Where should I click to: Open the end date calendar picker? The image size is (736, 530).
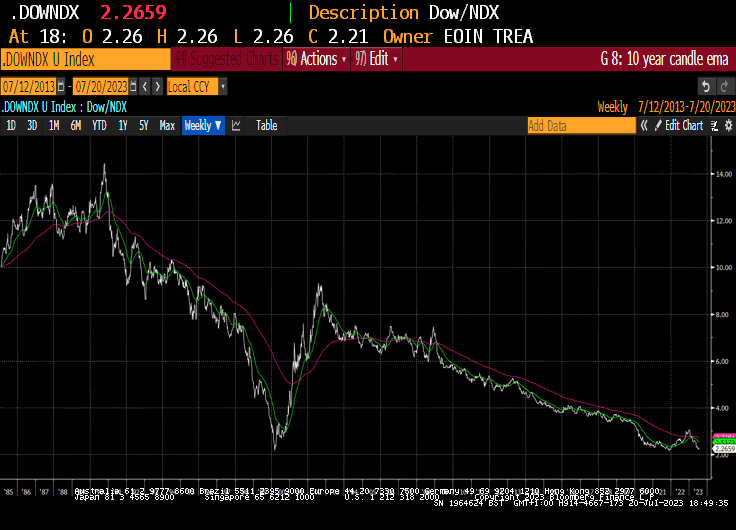pos(133,86)
